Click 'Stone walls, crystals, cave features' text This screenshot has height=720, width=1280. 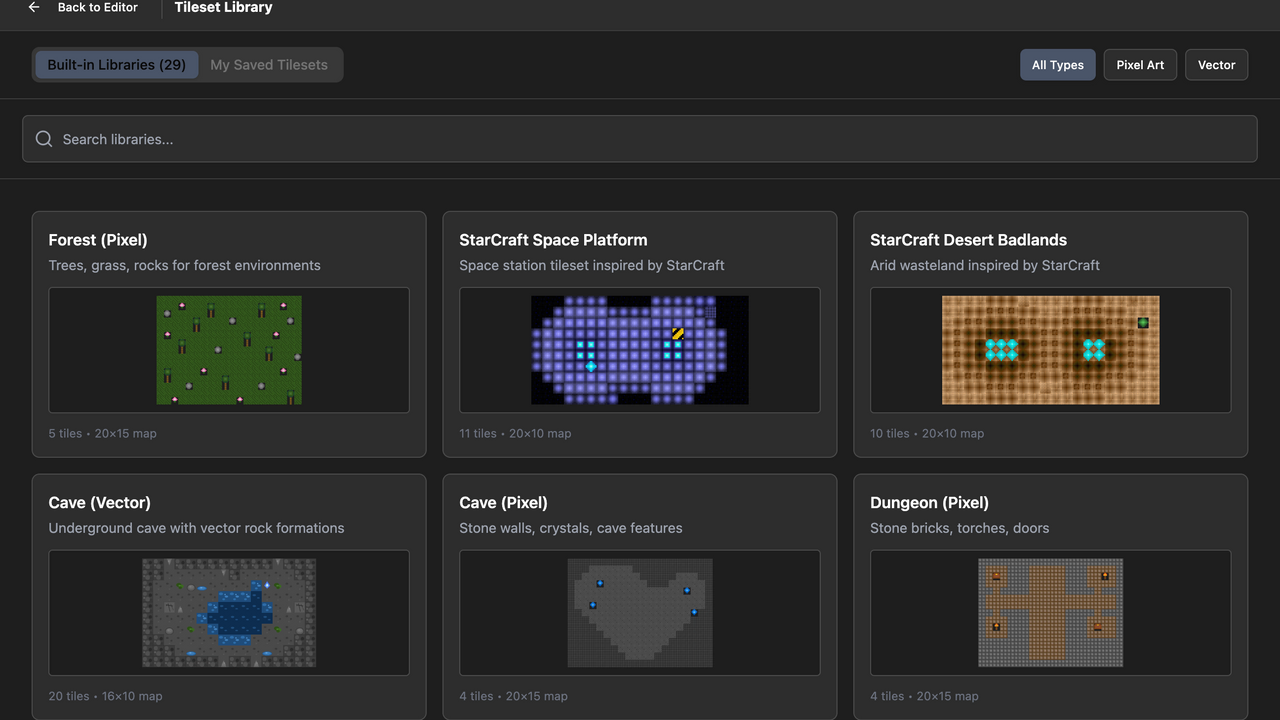pyautogui.click(x=571, y=528)
